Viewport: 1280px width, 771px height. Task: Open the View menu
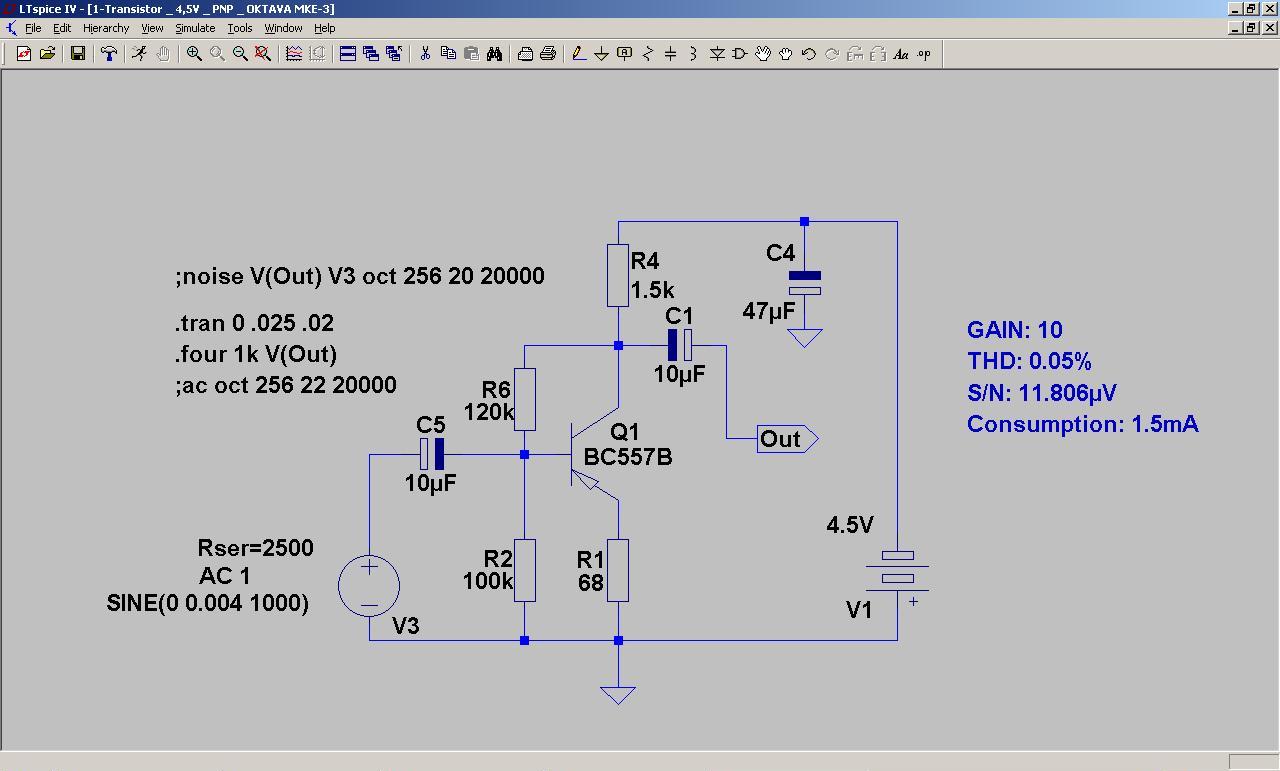click(152, 28)
